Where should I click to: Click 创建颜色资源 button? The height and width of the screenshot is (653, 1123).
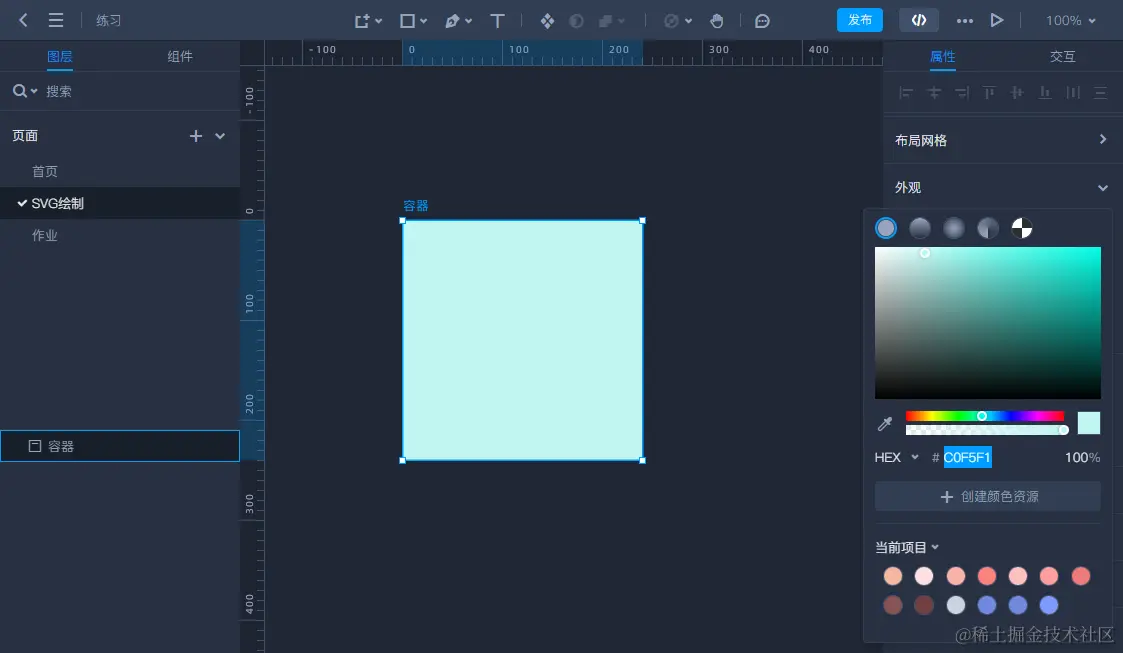tap(988, 496)
